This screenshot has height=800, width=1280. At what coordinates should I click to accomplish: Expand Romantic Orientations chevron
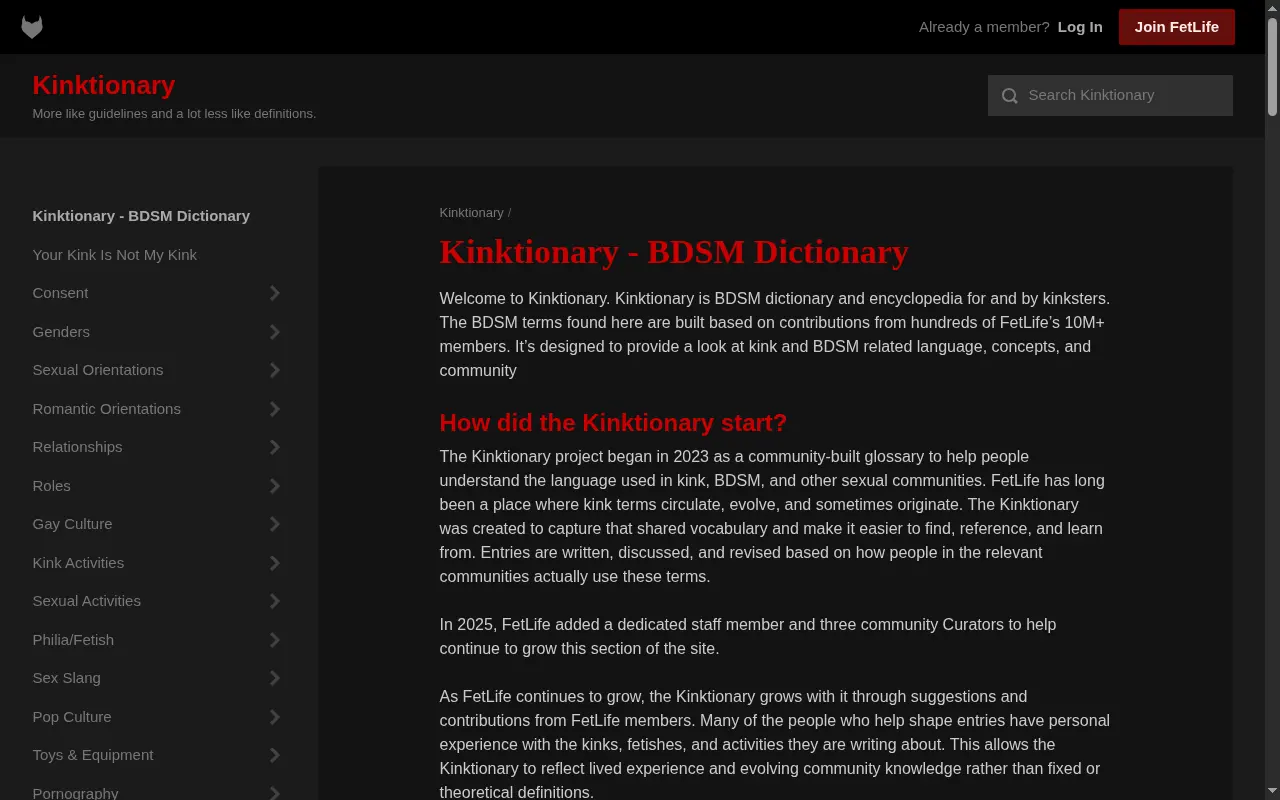coord(275,409)
